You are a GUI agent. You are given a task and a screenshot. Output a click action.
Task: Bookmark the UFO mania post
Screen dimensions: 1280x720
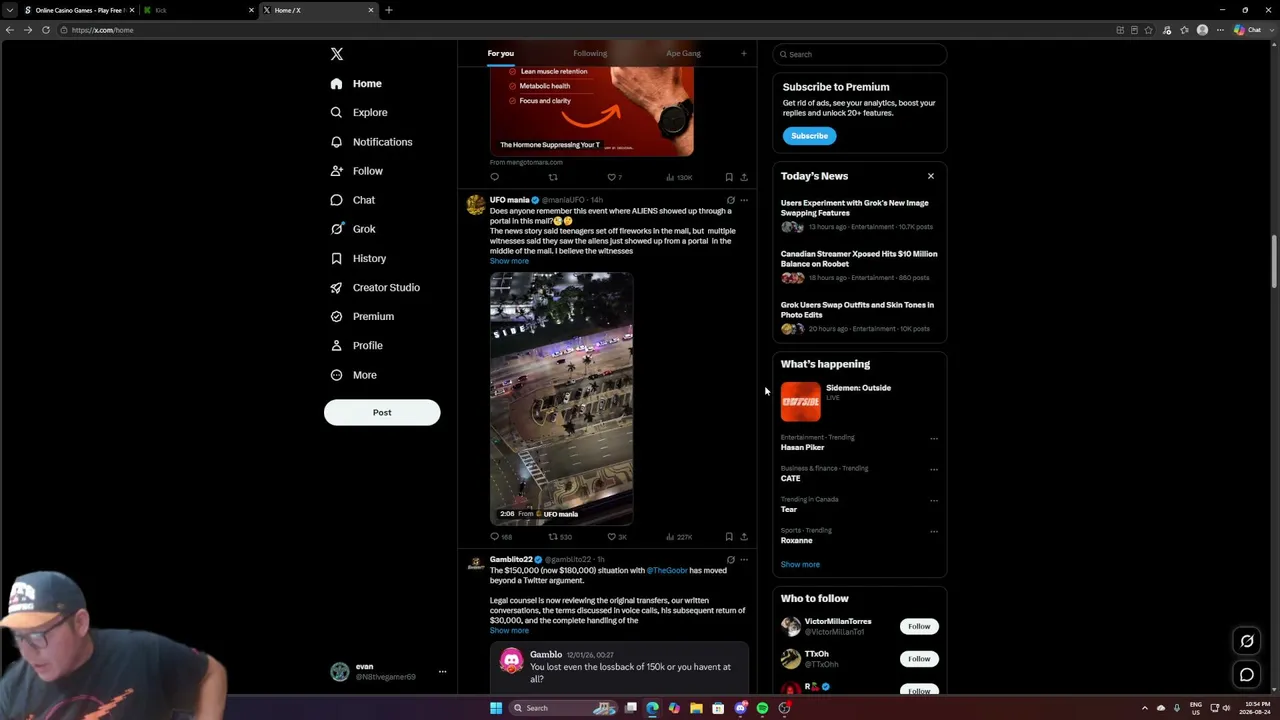729,537
